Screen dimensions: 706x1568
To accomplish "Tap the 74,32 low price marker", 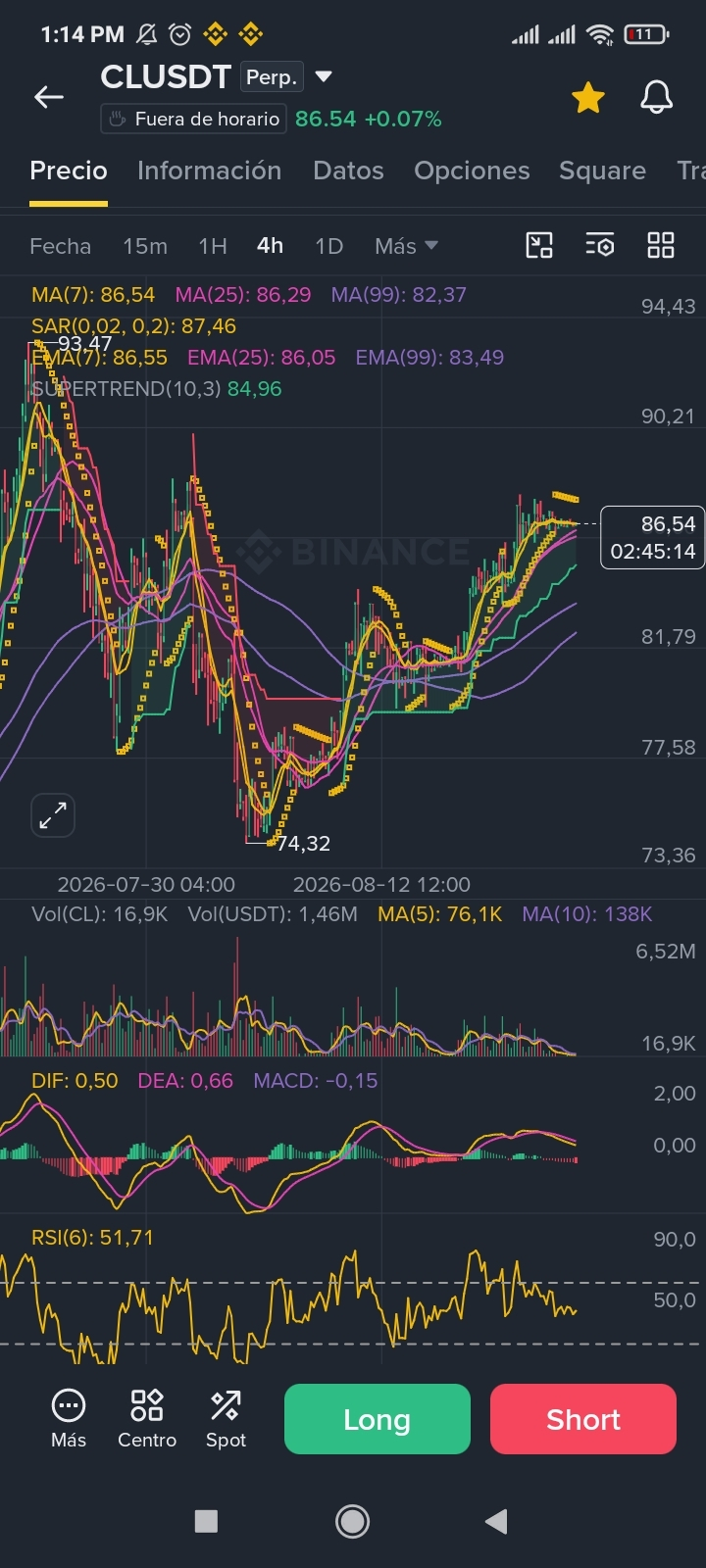I will (x=303, y=844).
